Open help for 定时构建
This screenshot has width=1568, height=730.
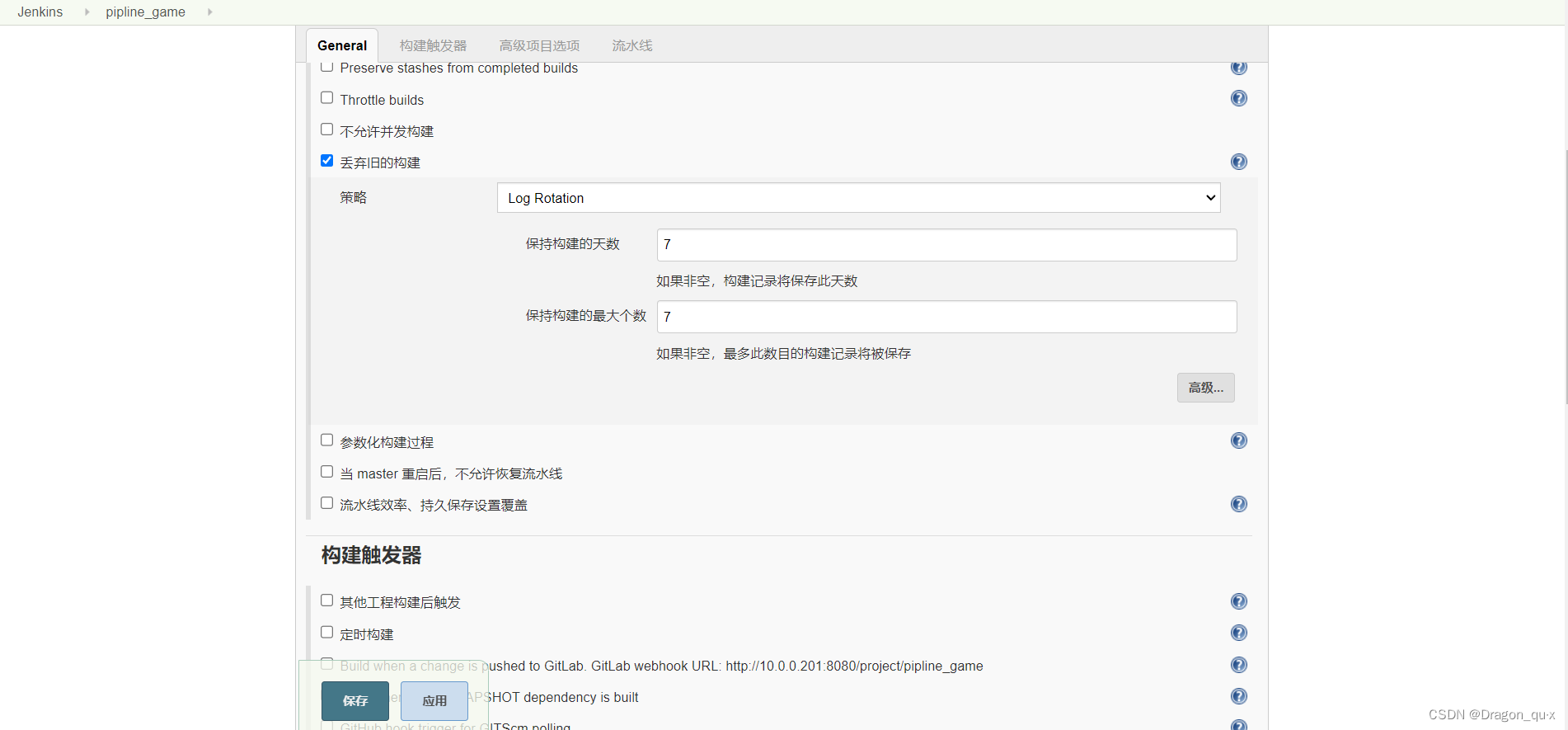1238,633
